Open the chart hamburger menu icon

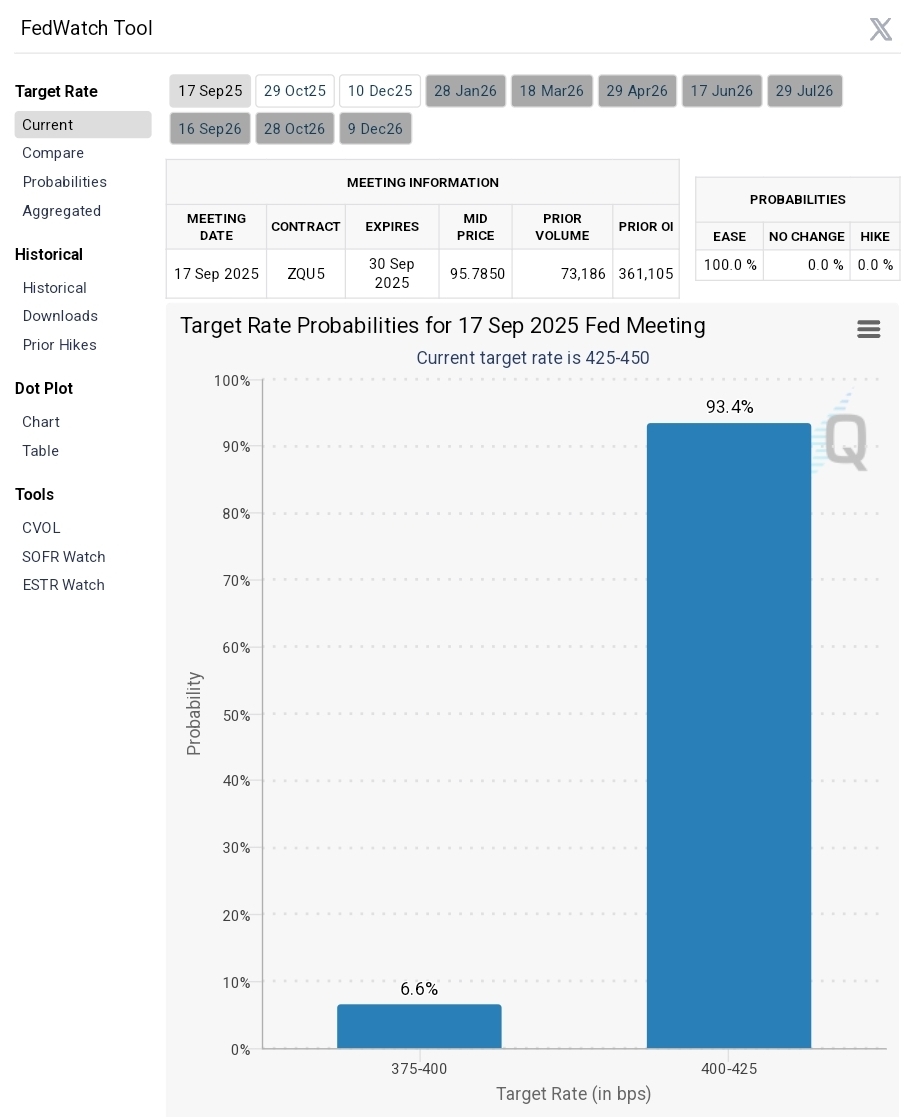click(868, 329)
